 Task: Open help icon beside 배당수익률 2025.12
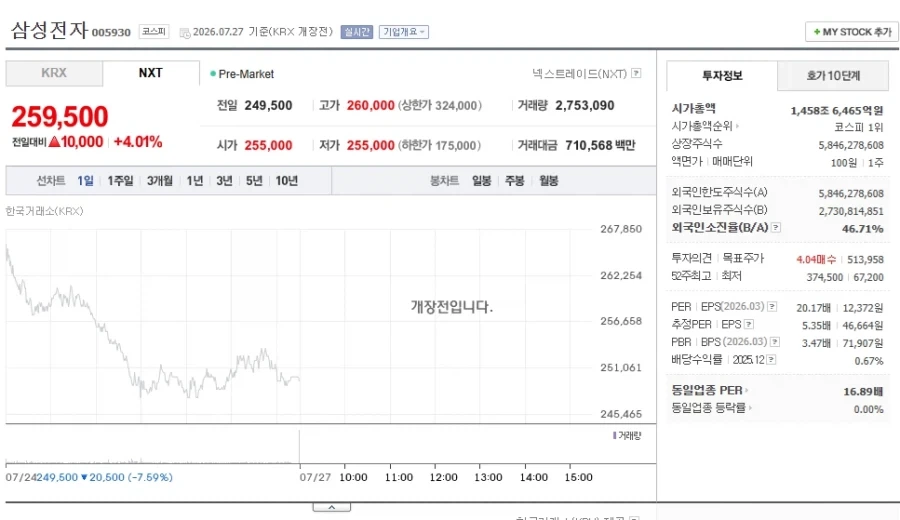pos(771,360)
